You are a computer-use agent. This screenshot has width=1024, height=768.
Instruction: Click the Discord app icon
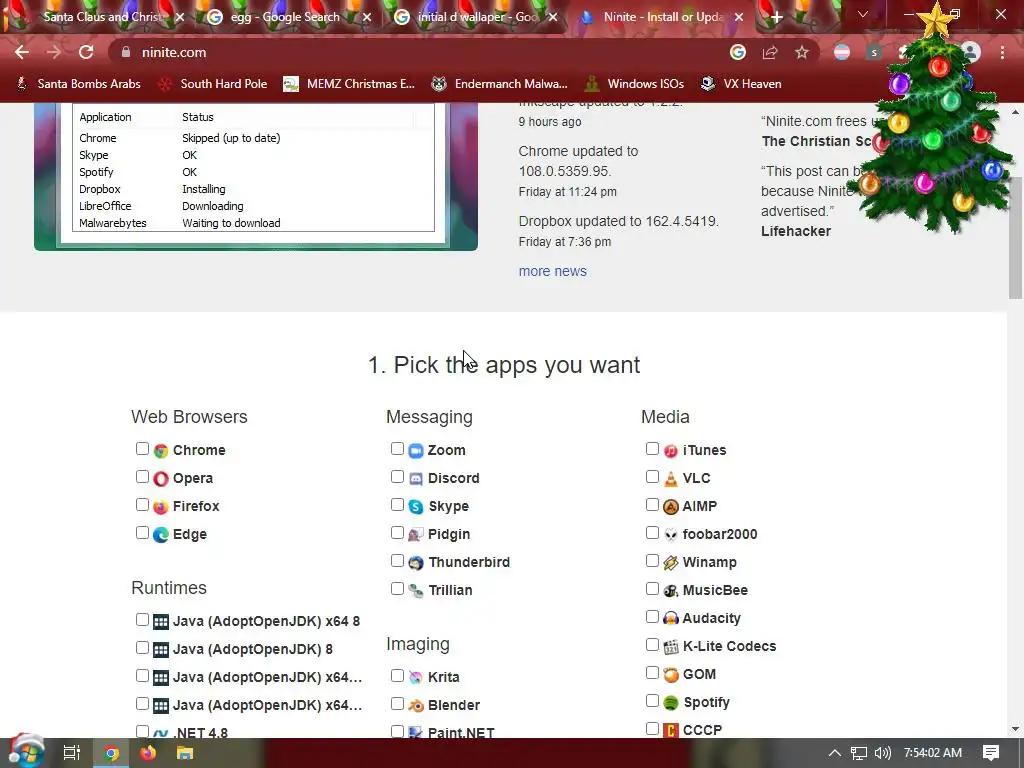tap(416, 479)
